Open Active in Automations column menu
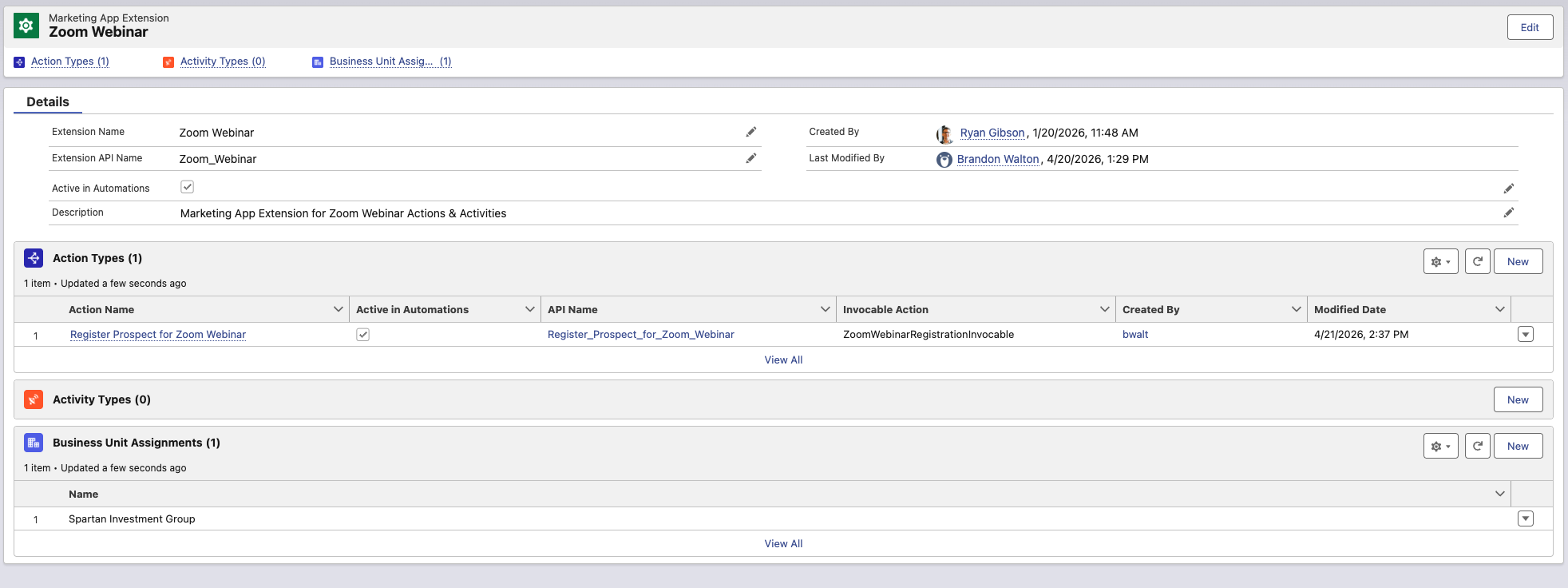Screen dimensions: 1568x588 point(529,309)
